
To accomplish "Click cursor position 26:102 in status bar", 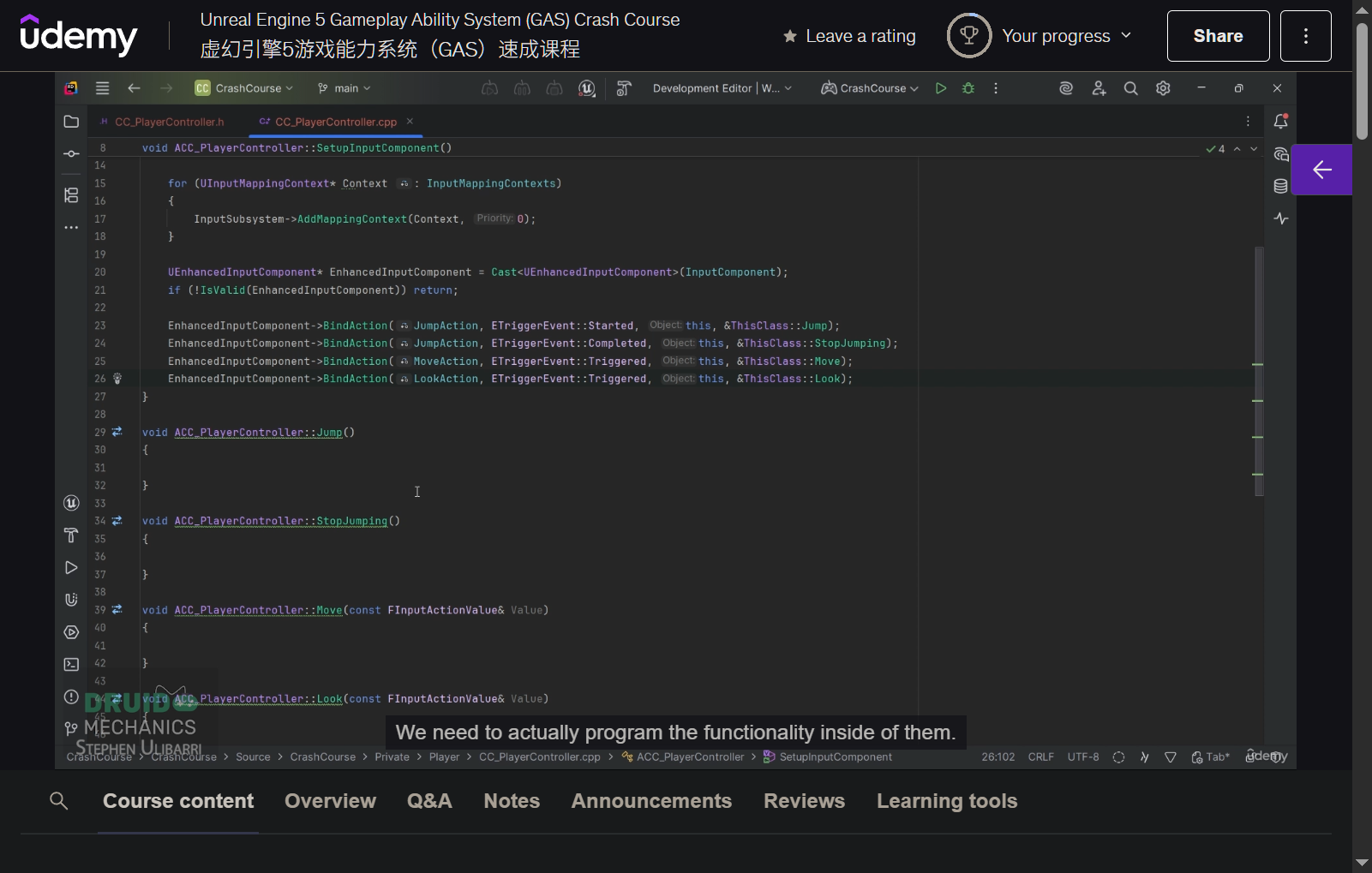I will pyautogui.click(x=998, y=757).
